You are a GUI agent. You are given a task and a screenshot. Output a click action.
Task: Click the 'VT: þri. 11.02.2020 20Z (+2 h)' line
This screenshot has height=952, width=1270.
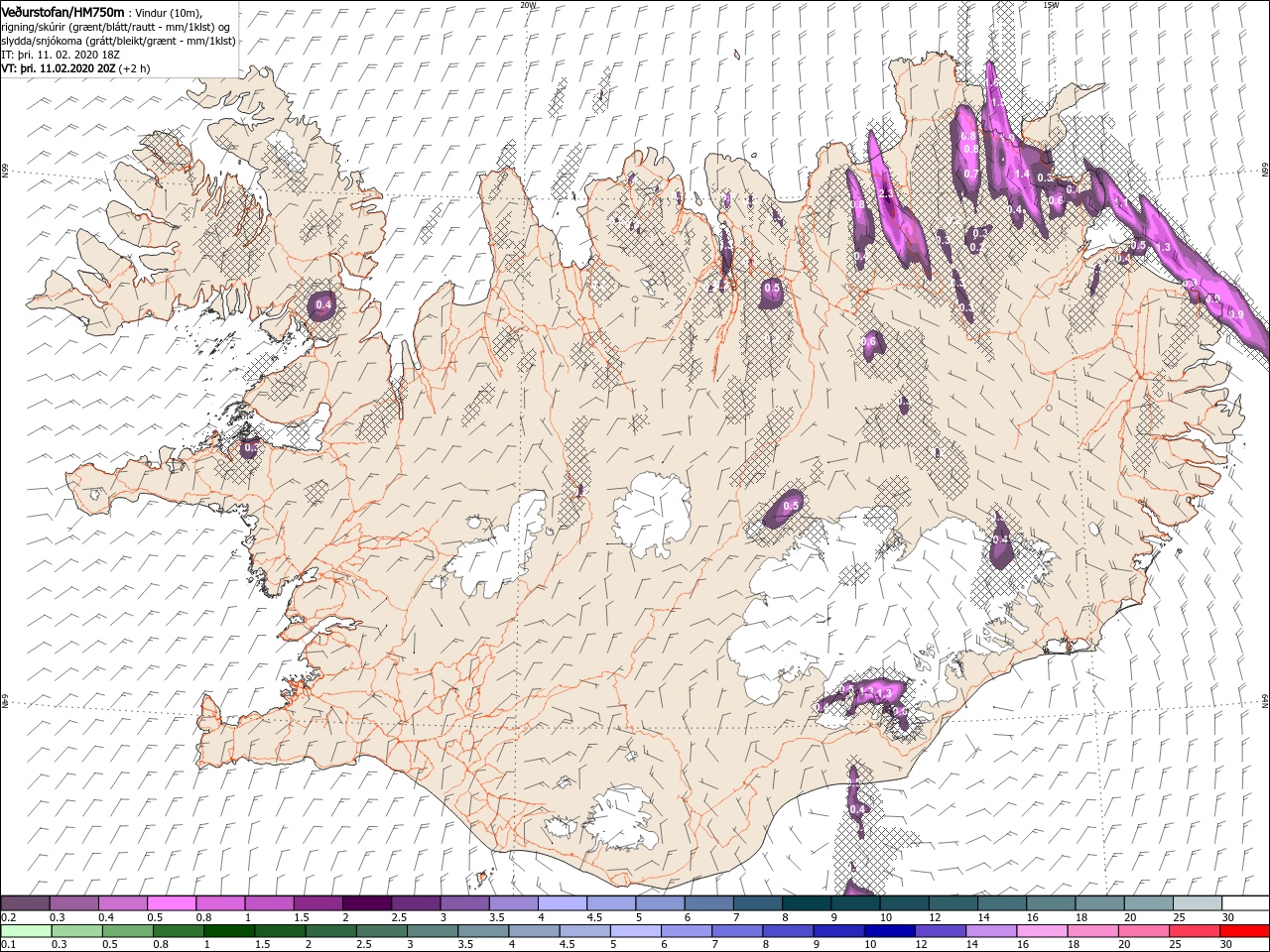click(76, 68)
